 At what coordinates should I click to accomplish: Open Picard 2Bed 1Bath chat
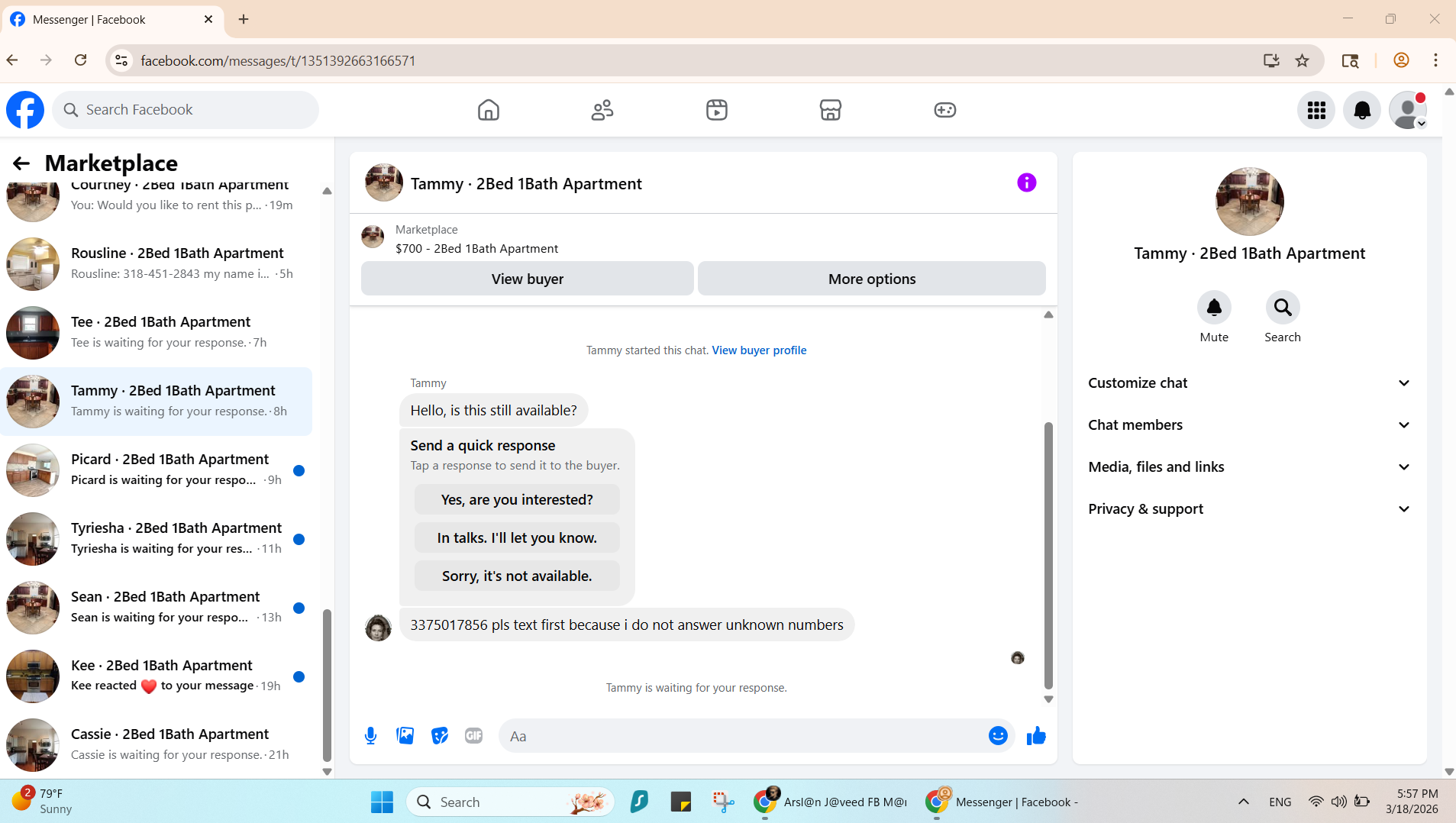pos(157,470)
